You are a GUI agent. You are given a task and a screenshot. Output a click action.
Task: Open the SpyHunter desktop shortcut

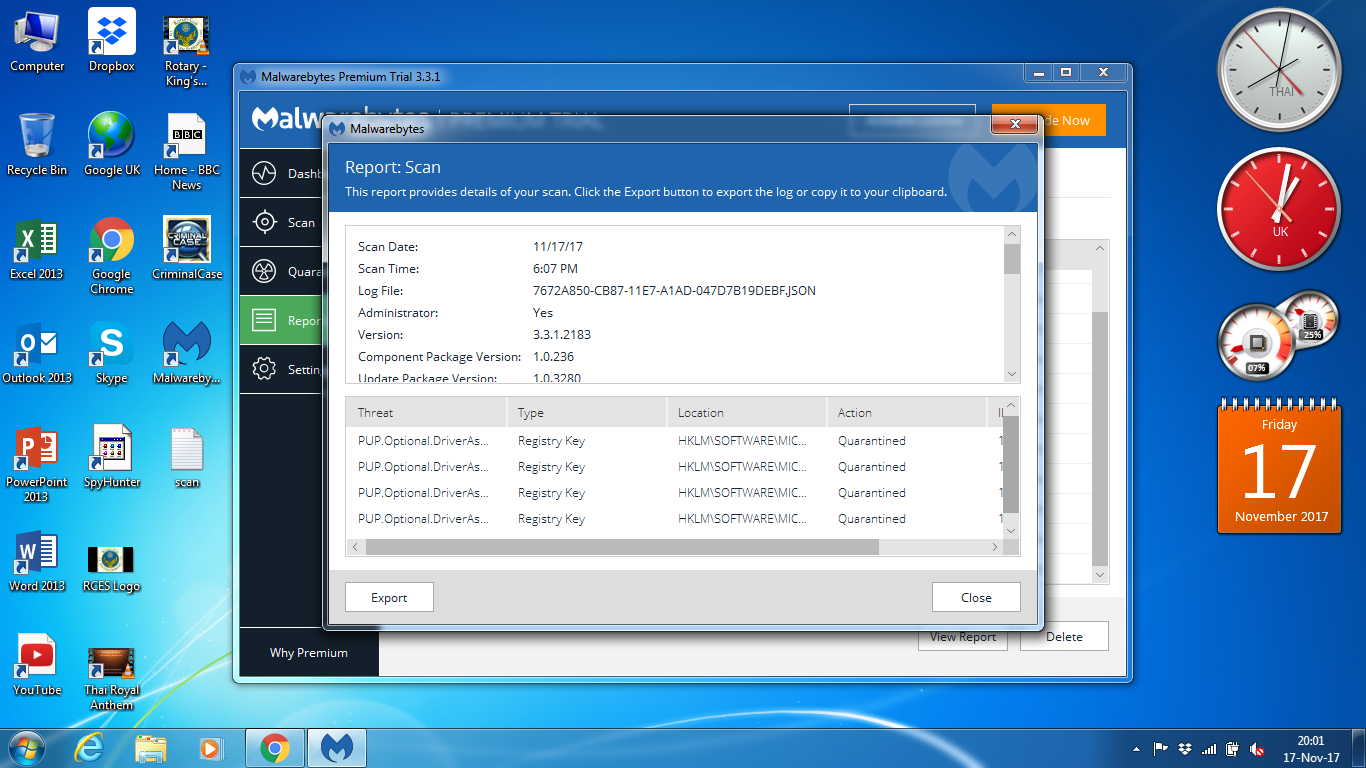(111, 456)
